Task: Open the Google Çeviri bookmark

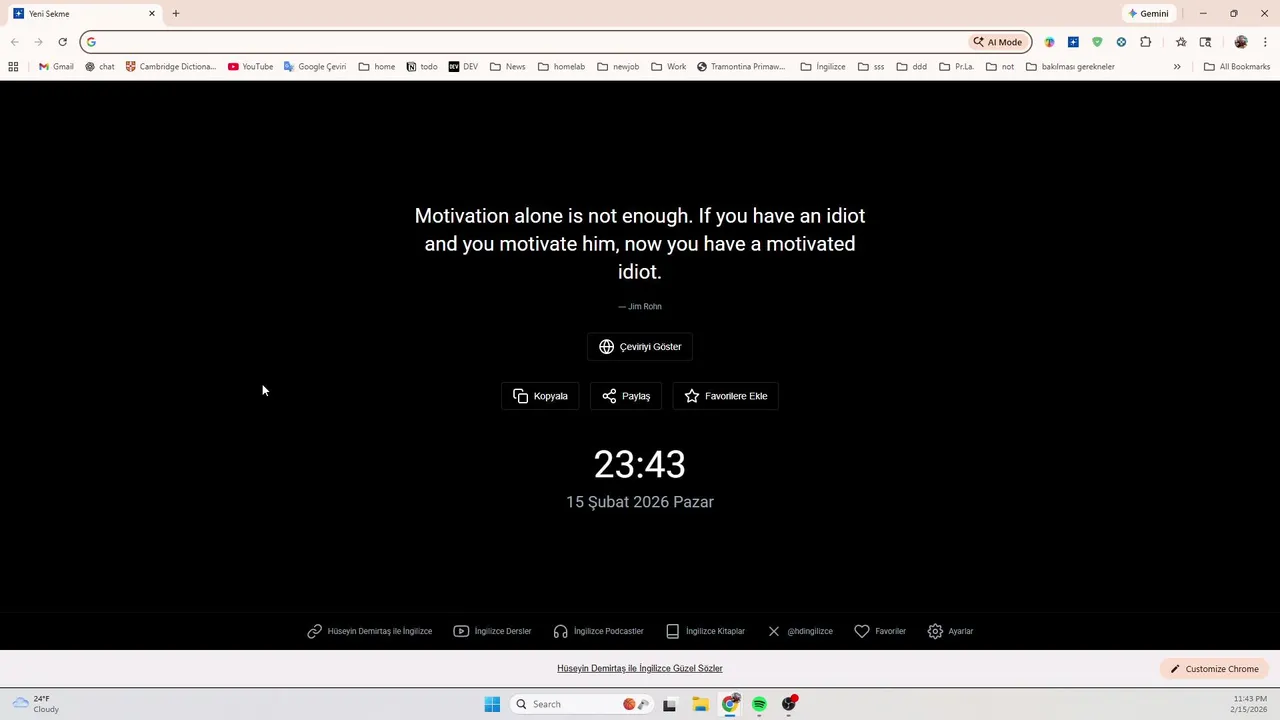Action: click(x=315, y=67)
